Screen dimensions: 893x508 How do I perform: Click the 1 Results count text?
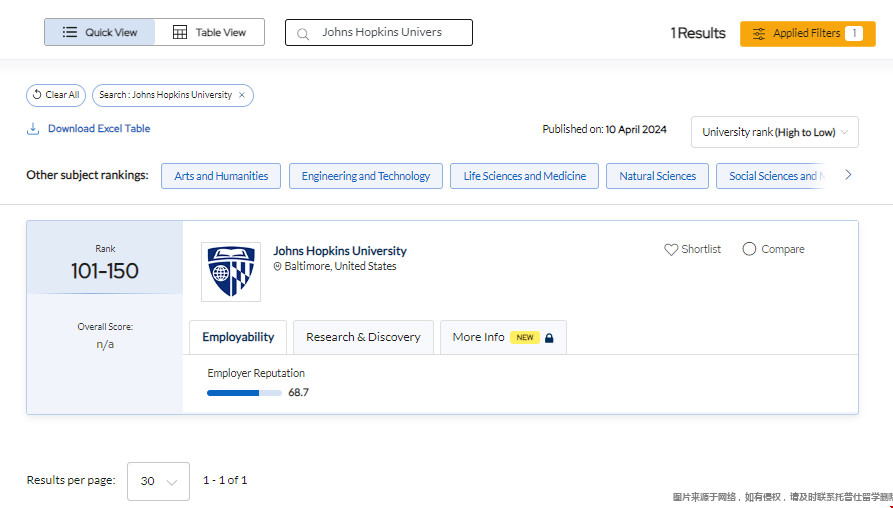click(698, 33)
